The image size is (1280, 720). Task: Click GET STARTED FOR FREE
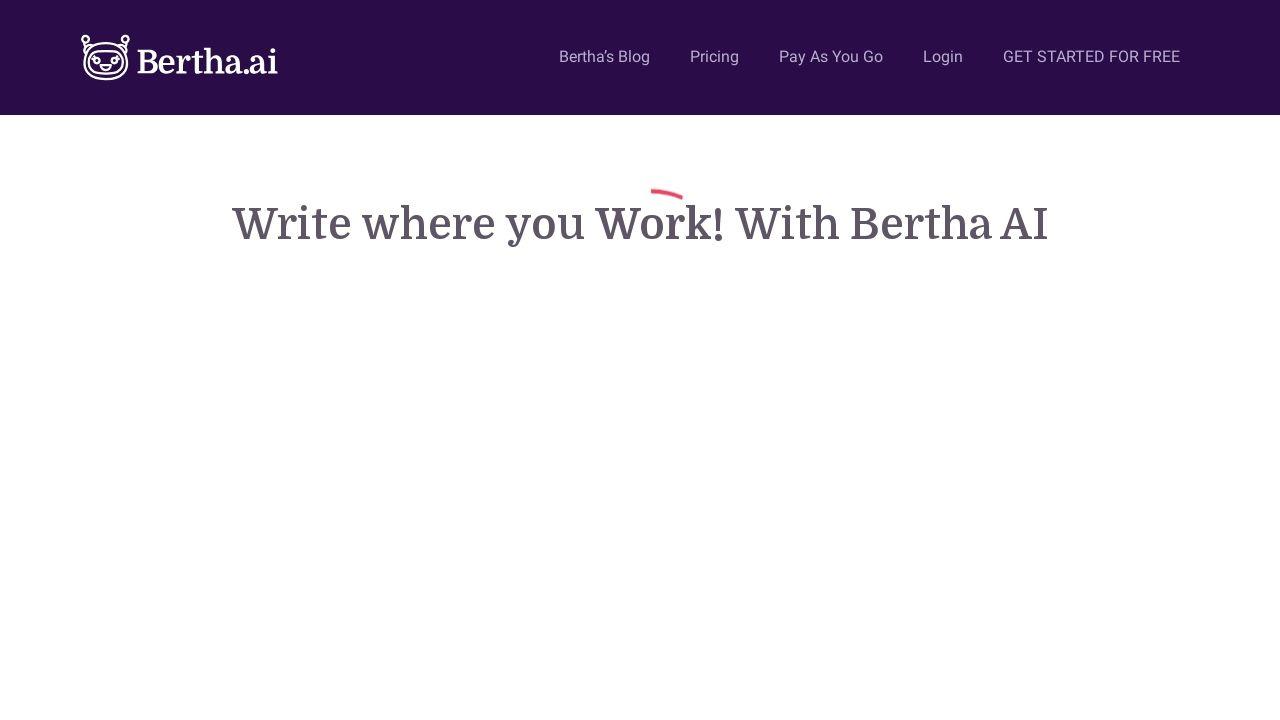1091,57
